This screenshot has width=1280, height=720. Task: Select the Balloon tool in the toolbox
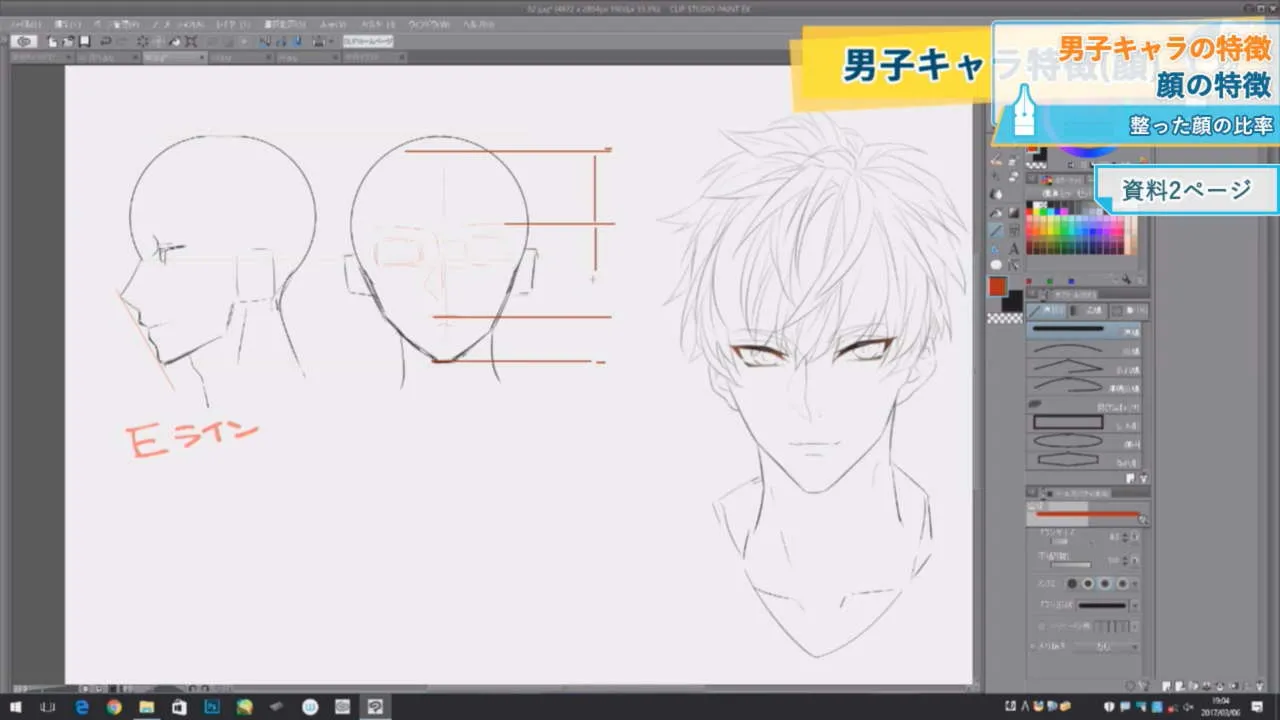point(996,264)
